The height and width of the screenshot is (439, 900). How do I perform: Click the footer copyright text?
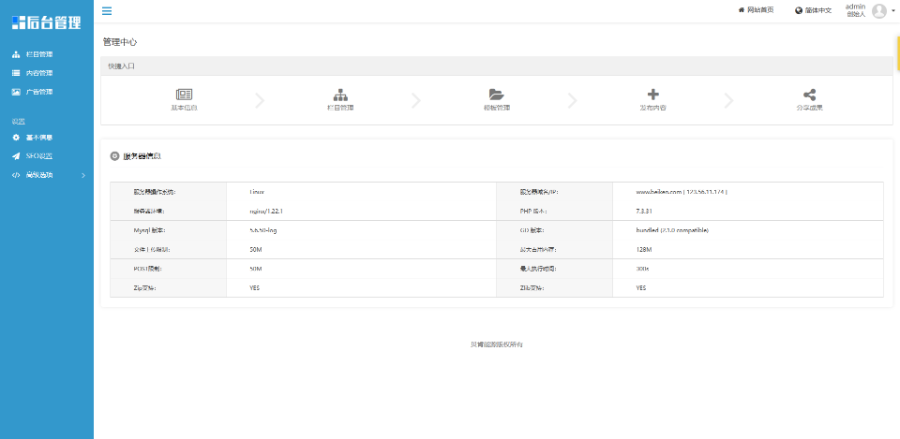(x=496, y=344)
